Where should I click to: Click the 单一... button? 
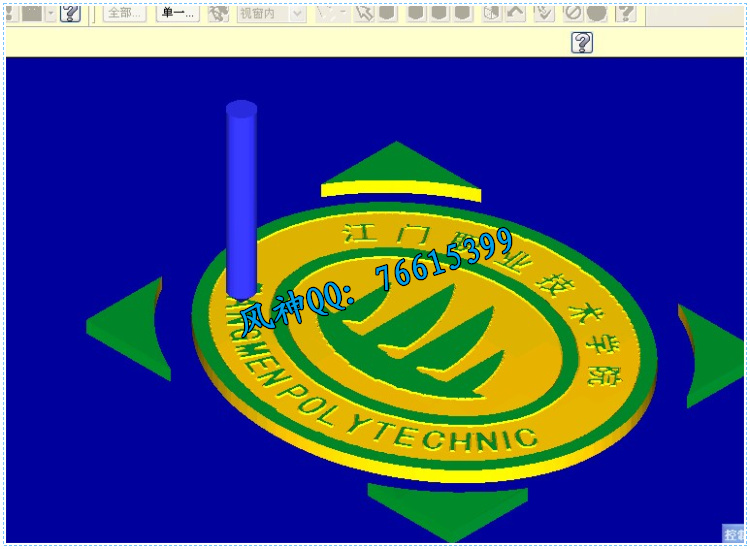(178, 13)
